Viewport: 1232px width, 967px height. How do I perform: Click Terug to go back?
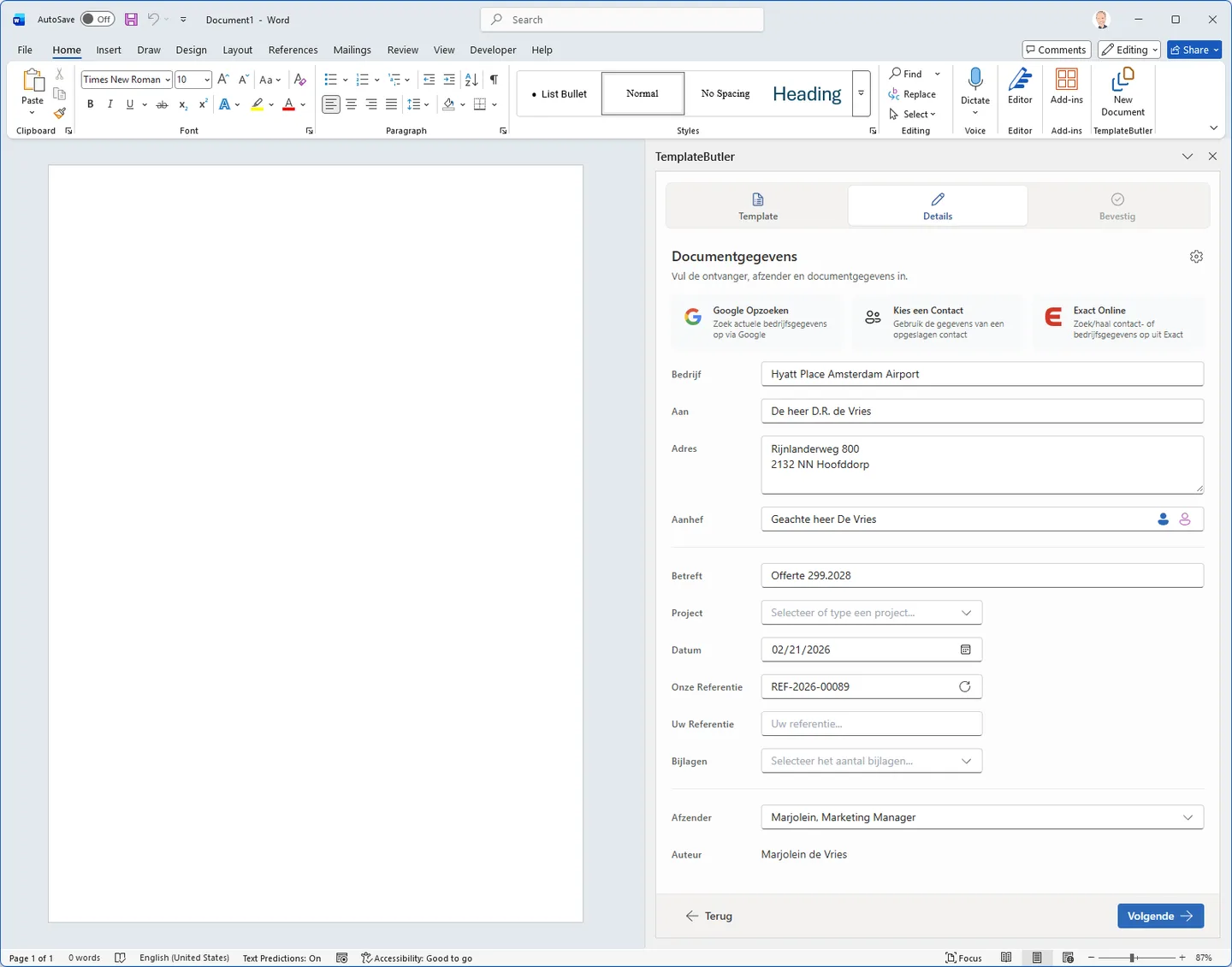709,916
